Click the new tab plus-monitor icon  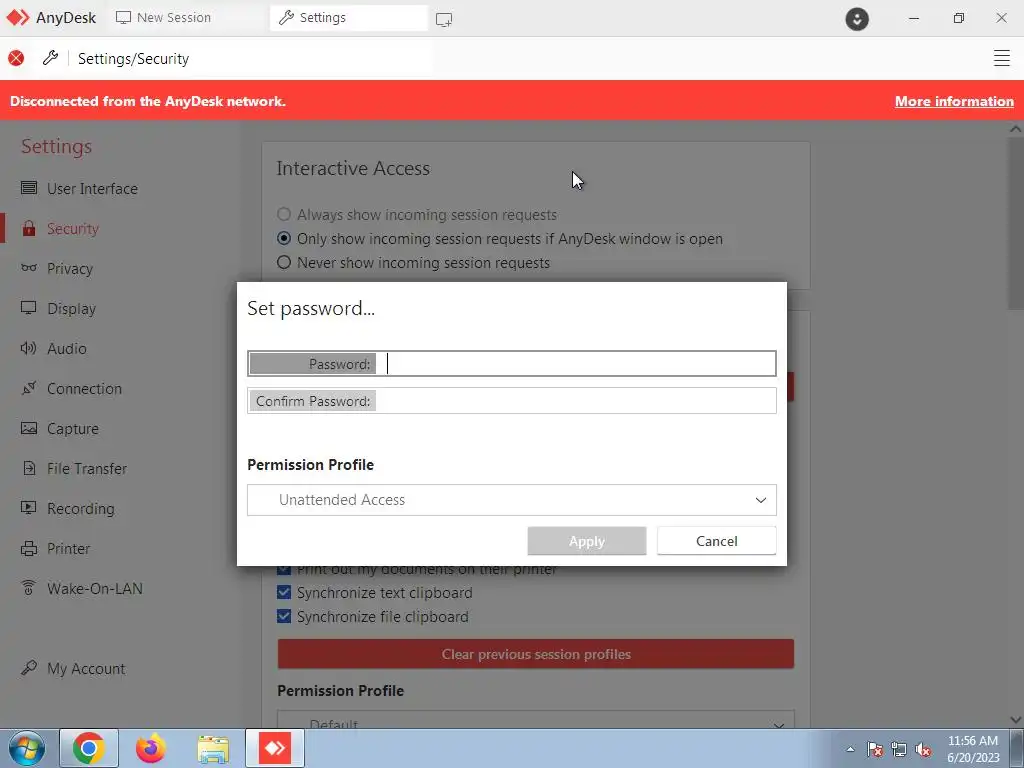(444, 19)
